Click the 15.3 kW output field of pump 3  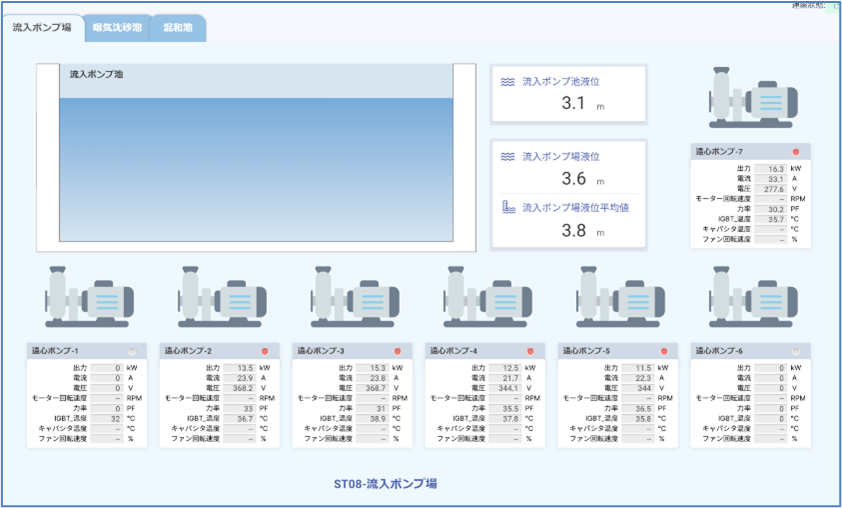(372, 368)
